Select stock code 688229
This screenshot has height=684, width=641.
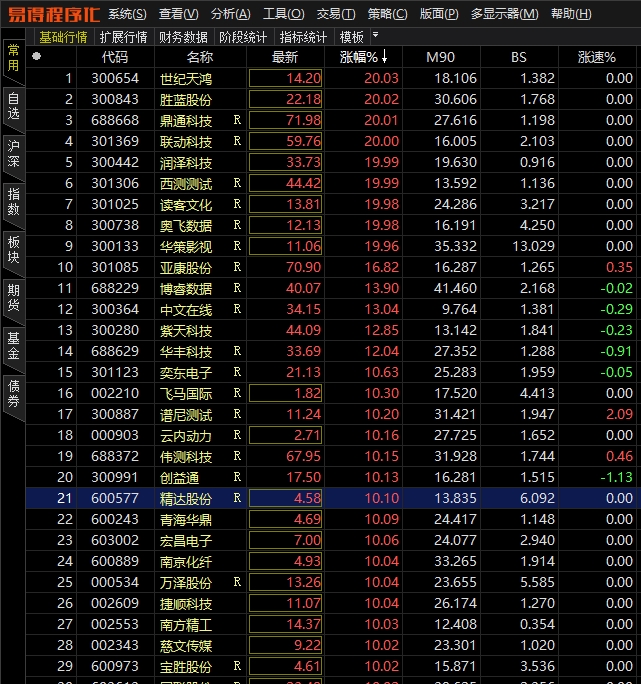115,288
